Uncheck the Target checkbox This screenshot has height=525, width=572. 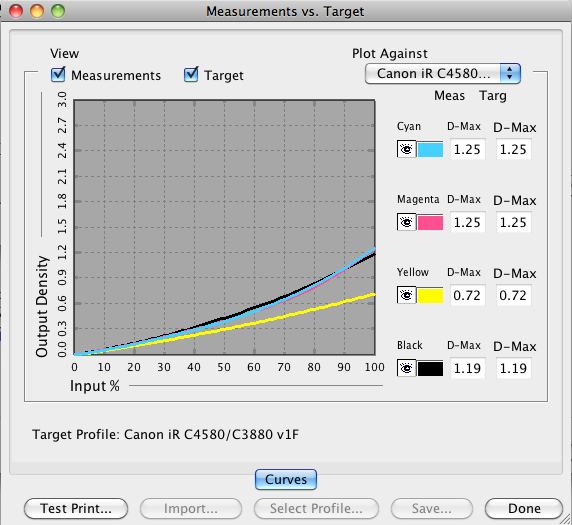coord(191,75)
